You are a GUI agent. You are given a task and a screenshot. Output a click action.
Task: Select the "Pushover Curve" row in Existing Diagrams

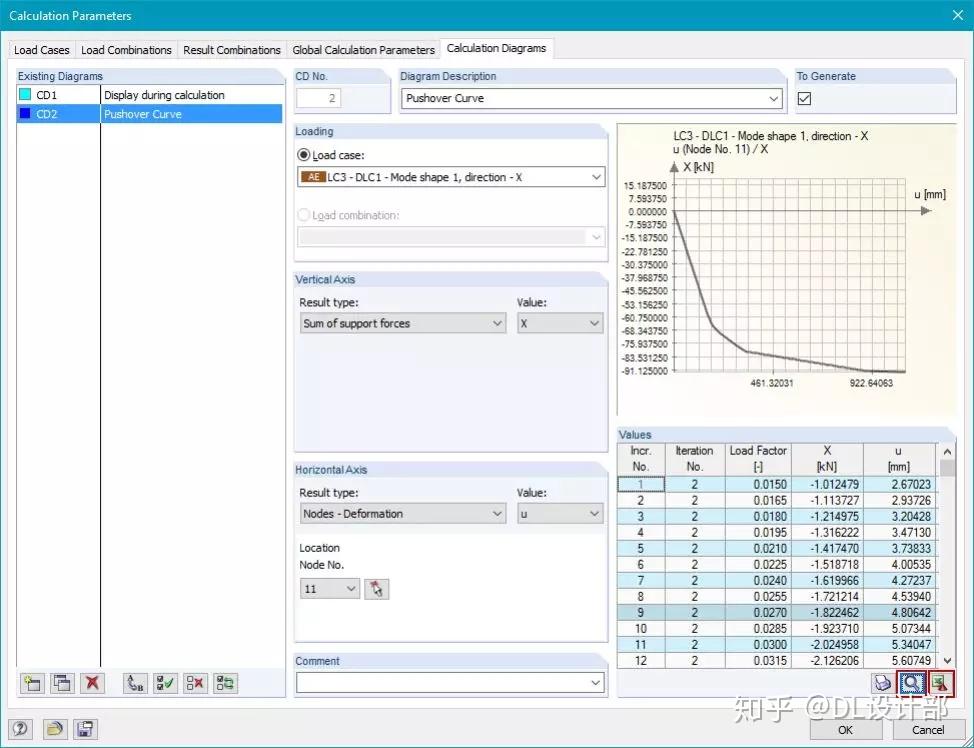[x=149, y=114]
